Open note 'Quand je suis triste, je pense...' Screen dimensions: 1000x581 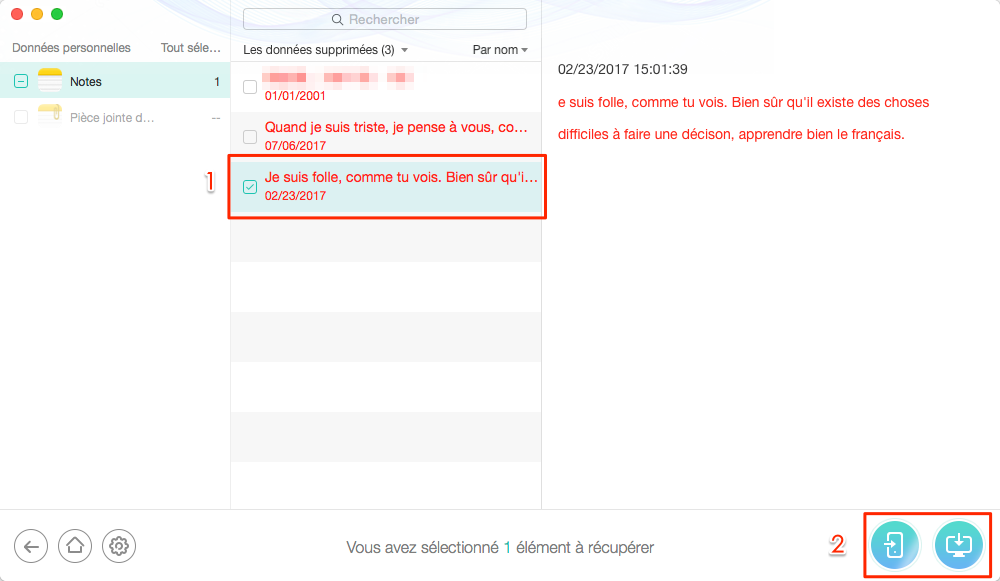coord(386,136)
